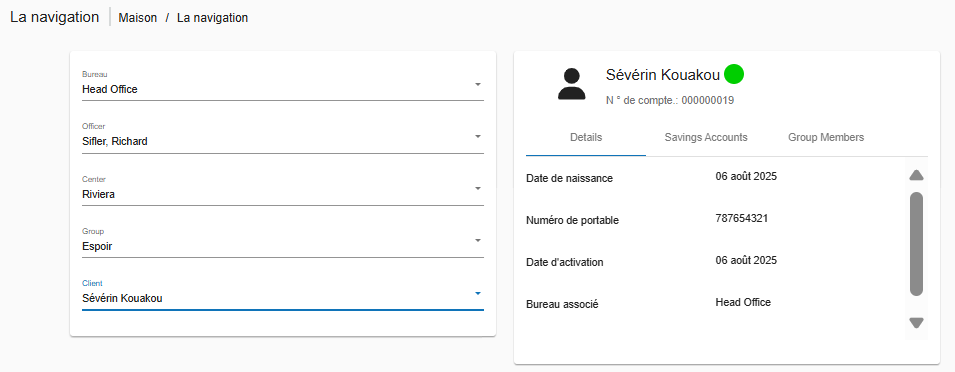Open the Group dropdown arrow
The width and height of the screenshot is (955, 372).
(x=478, y=240)
